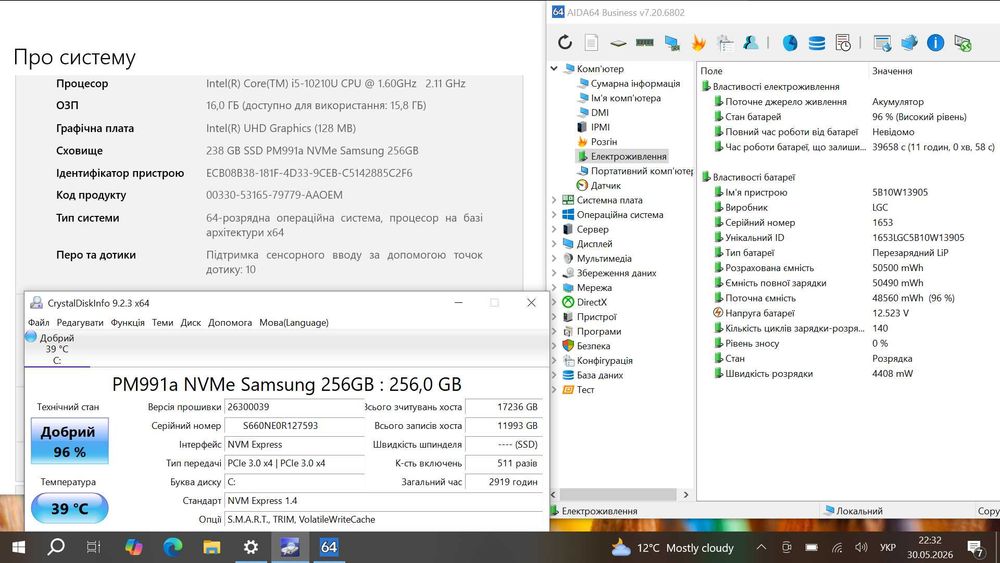1000x563 pixels.
Task: Expand the Сервер tree node
Action: pyautogui.click(x=554, y=229)
